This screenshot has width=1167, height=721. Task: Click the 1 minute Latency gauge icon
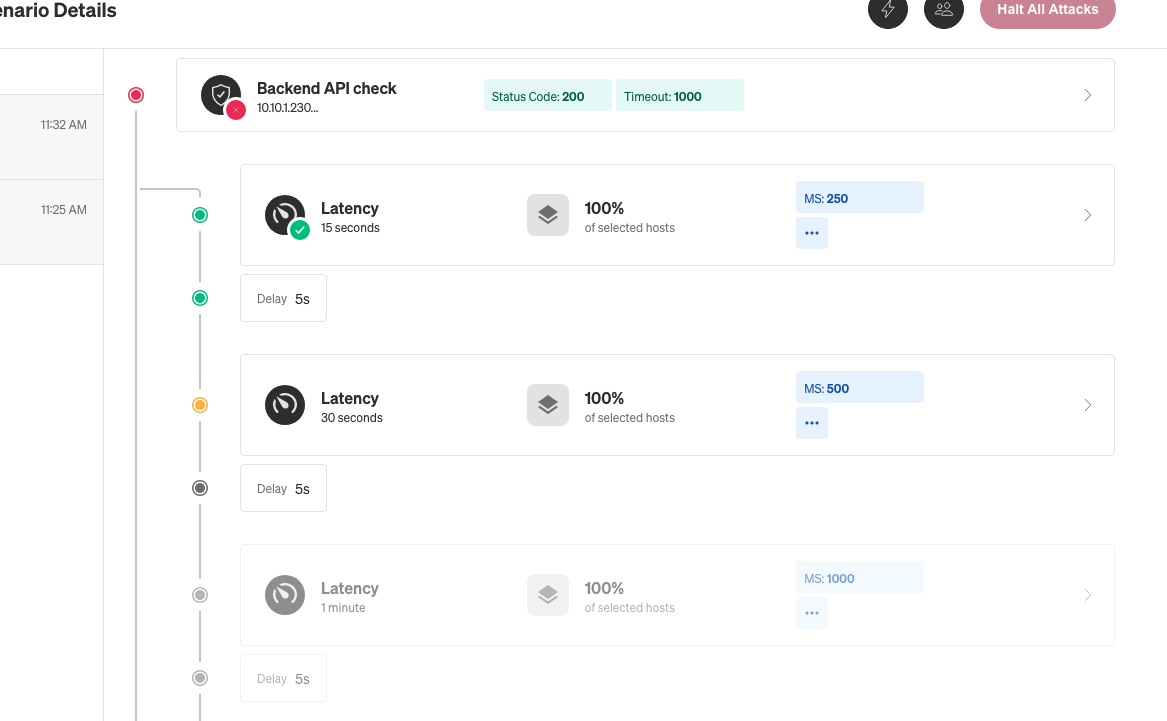click(285, 595)
